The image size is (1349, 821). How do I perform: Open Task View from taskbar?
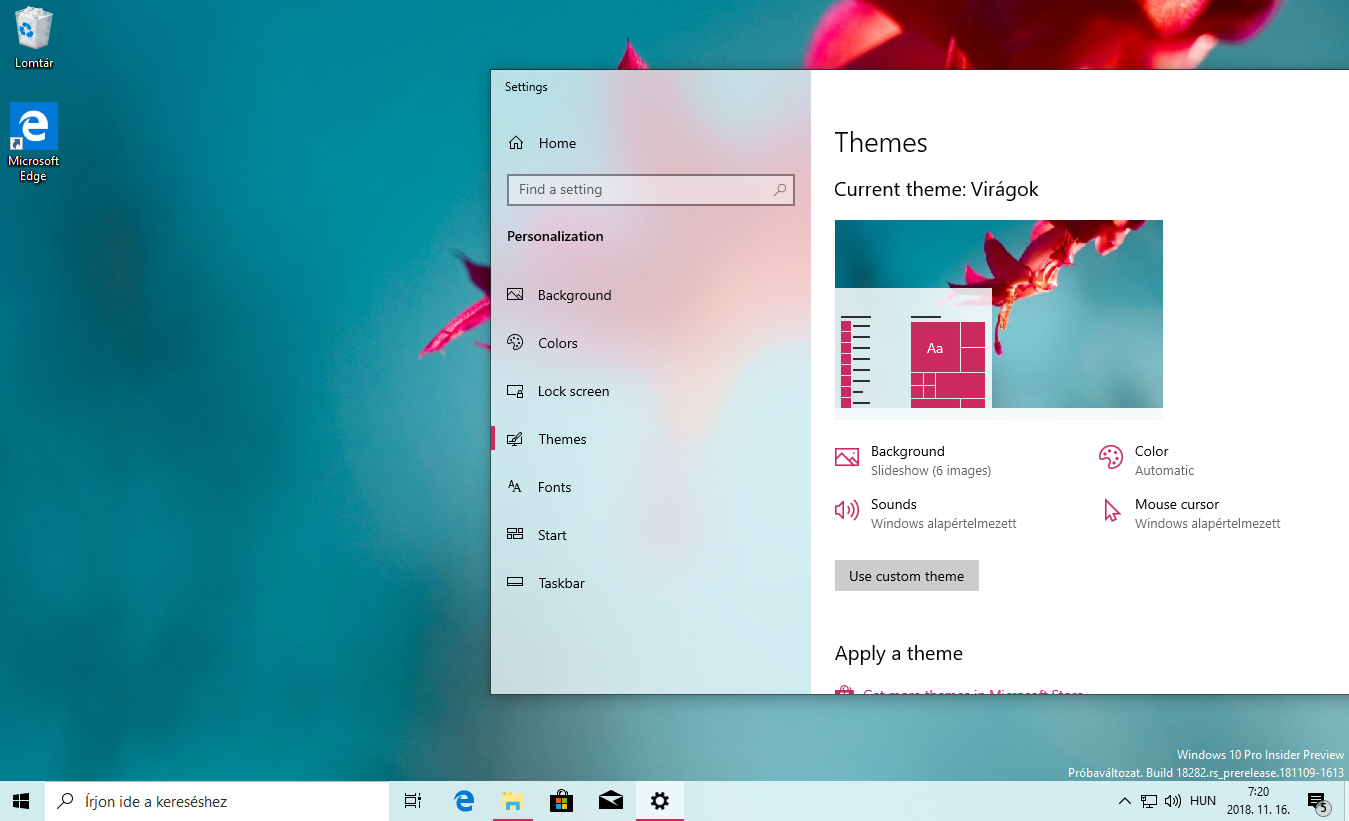click(x=412, y=801)
